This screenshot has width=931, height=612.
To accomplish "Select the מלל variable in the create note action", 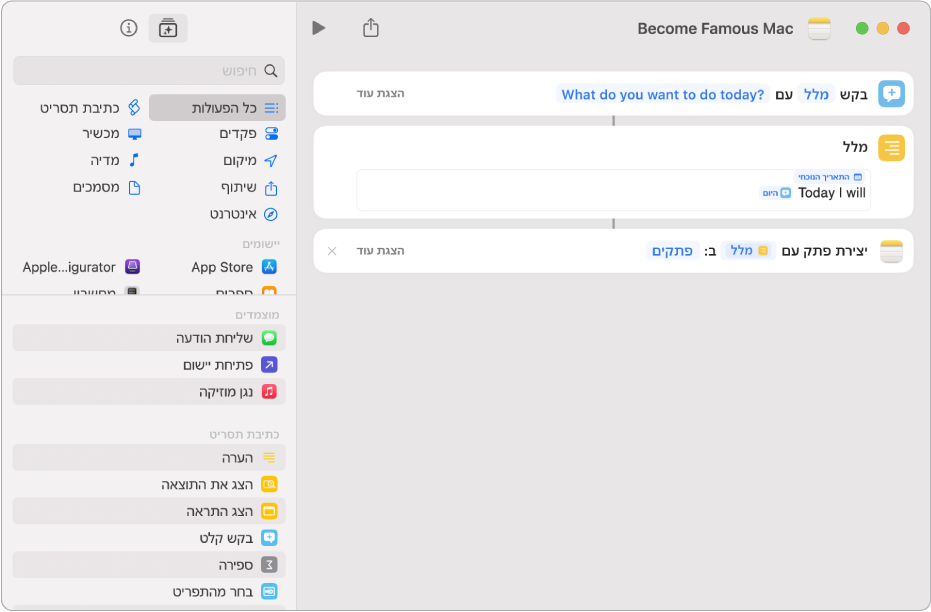I will [x=750, y=250].
